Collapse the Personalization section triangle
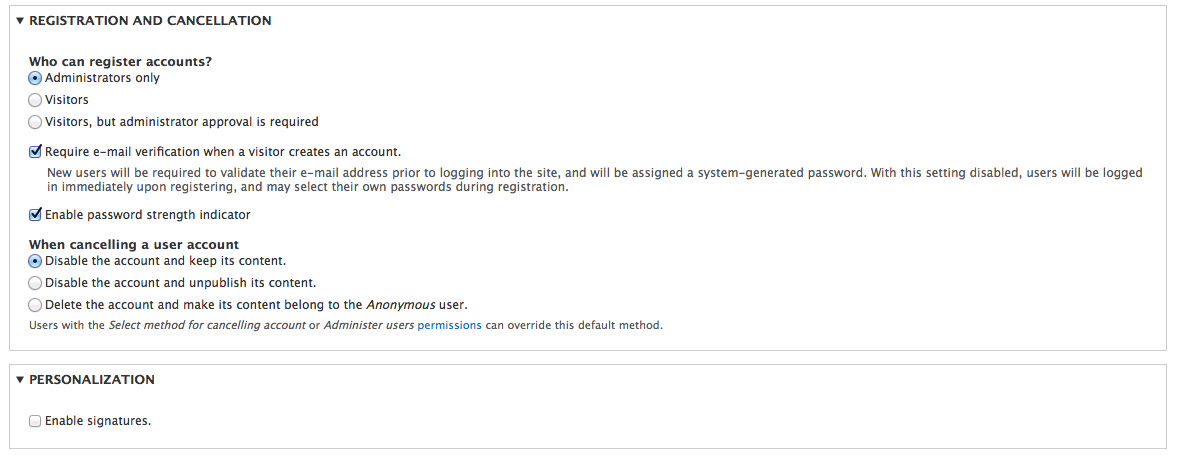The width and height of the screenshot is (1179, 460). tap(20, 380)
